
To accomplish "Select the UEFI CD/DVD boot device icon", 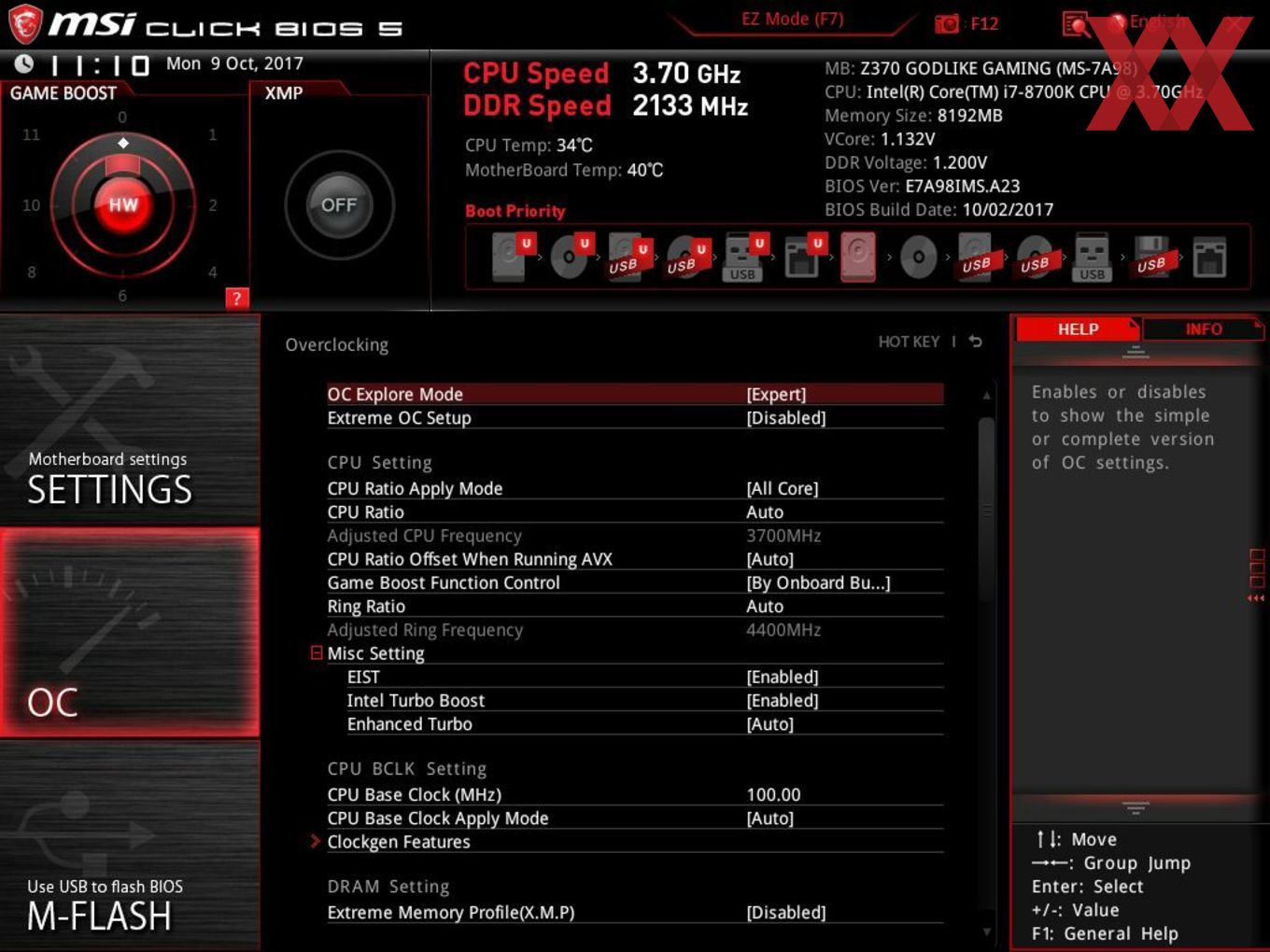I will click(x=571, y=257).
